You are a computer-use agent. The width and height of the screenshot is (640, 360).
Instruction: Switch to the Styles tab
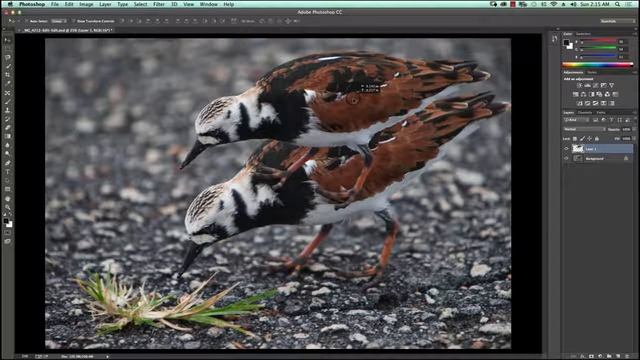592,72
